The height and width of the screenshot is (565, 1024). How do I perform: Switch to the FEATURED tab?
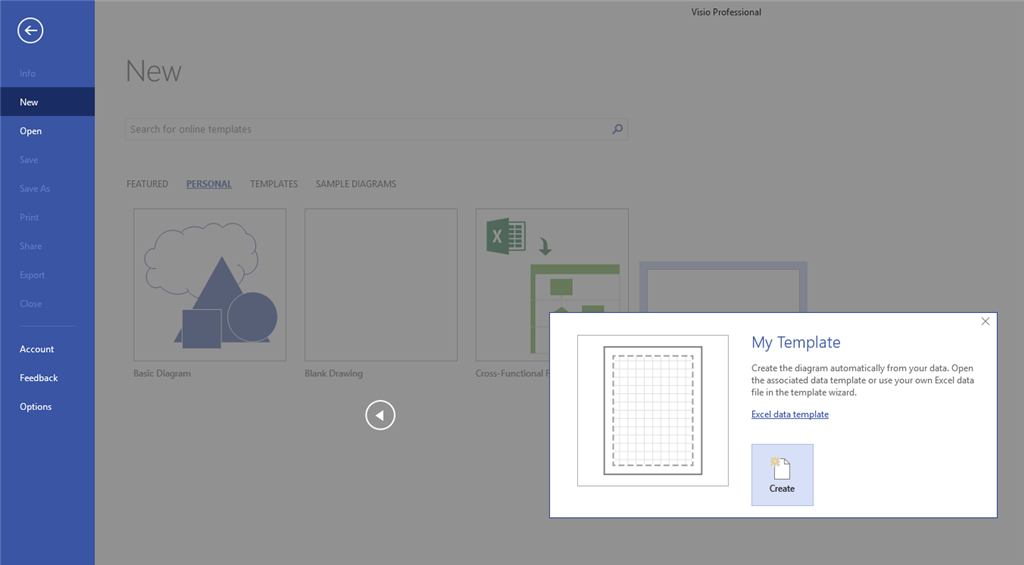tap(147, 184)
